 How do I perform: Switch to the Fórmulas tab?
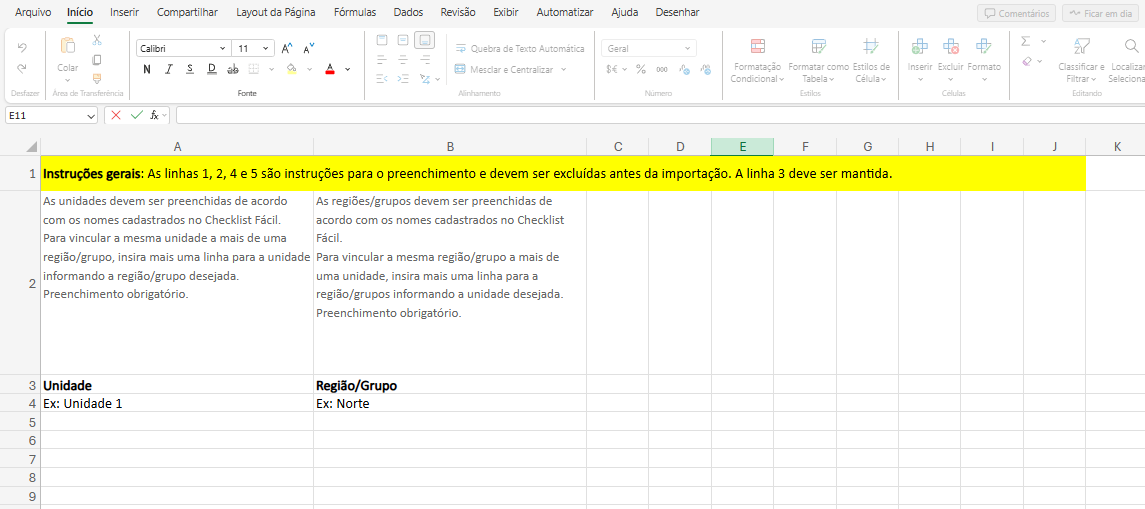355,12
